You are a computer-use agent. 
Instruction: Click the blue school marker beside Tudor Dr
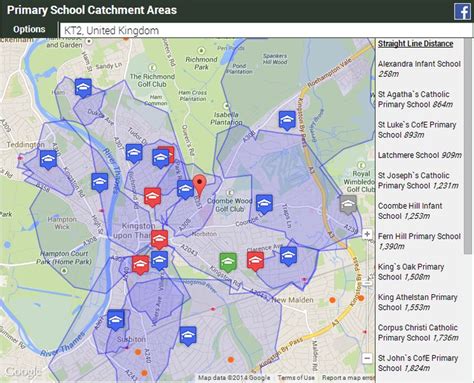[134, 153]
